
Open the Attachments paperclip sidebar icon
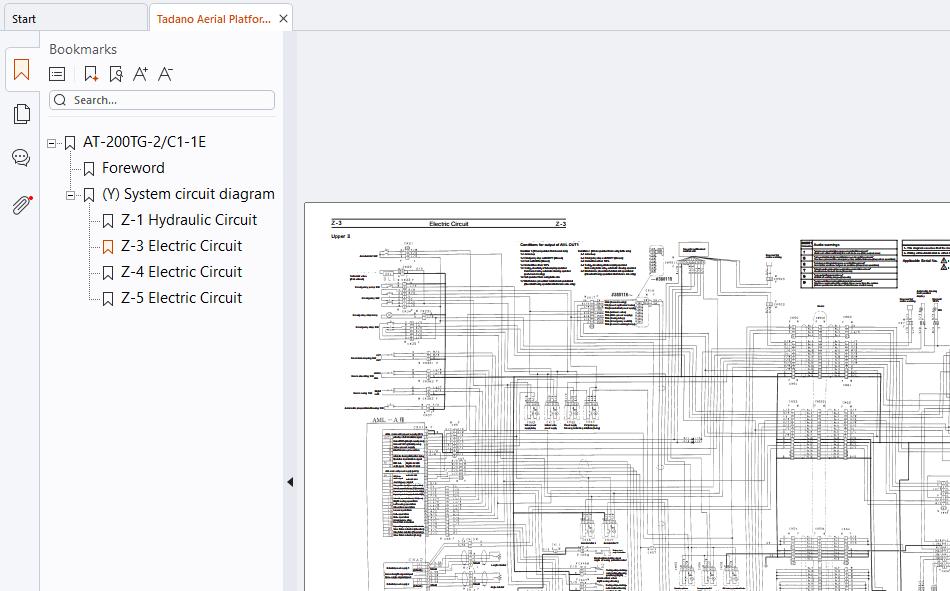click(x=21, y=205)
